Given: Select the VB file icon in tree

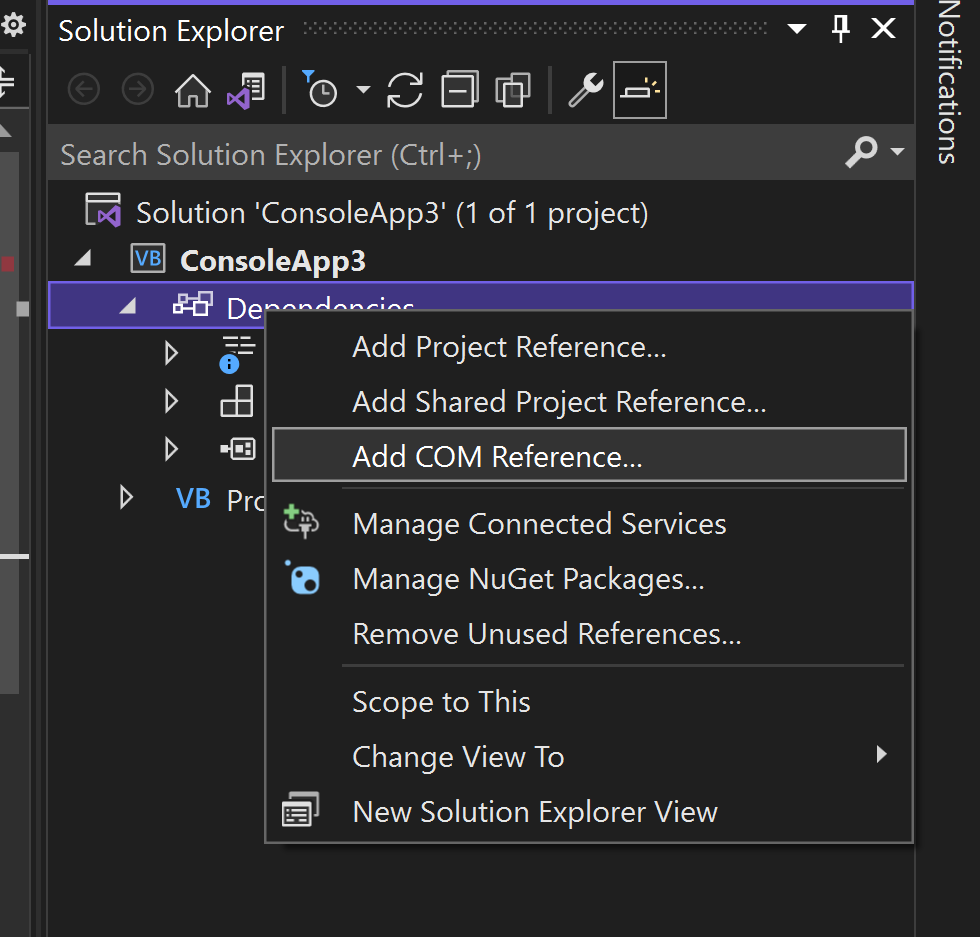Looking at the screenshot, I should [x=193, y=498].
